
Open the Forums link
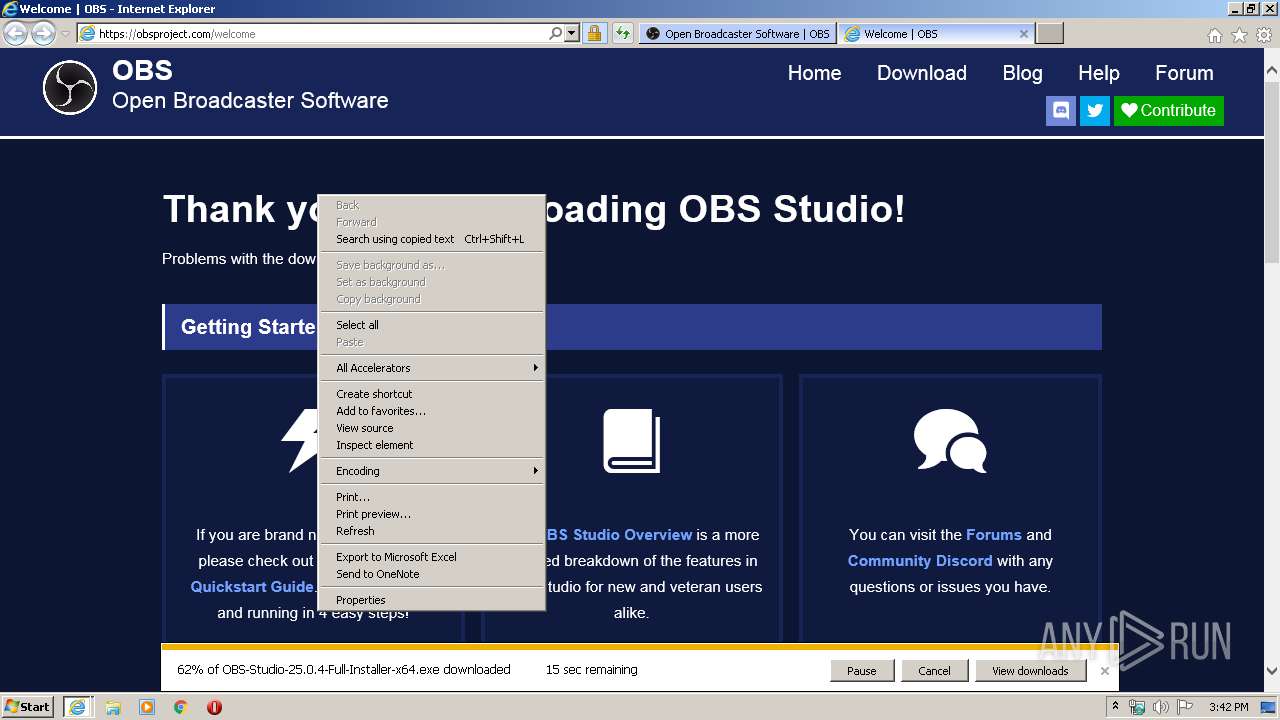tap(994, 535)
